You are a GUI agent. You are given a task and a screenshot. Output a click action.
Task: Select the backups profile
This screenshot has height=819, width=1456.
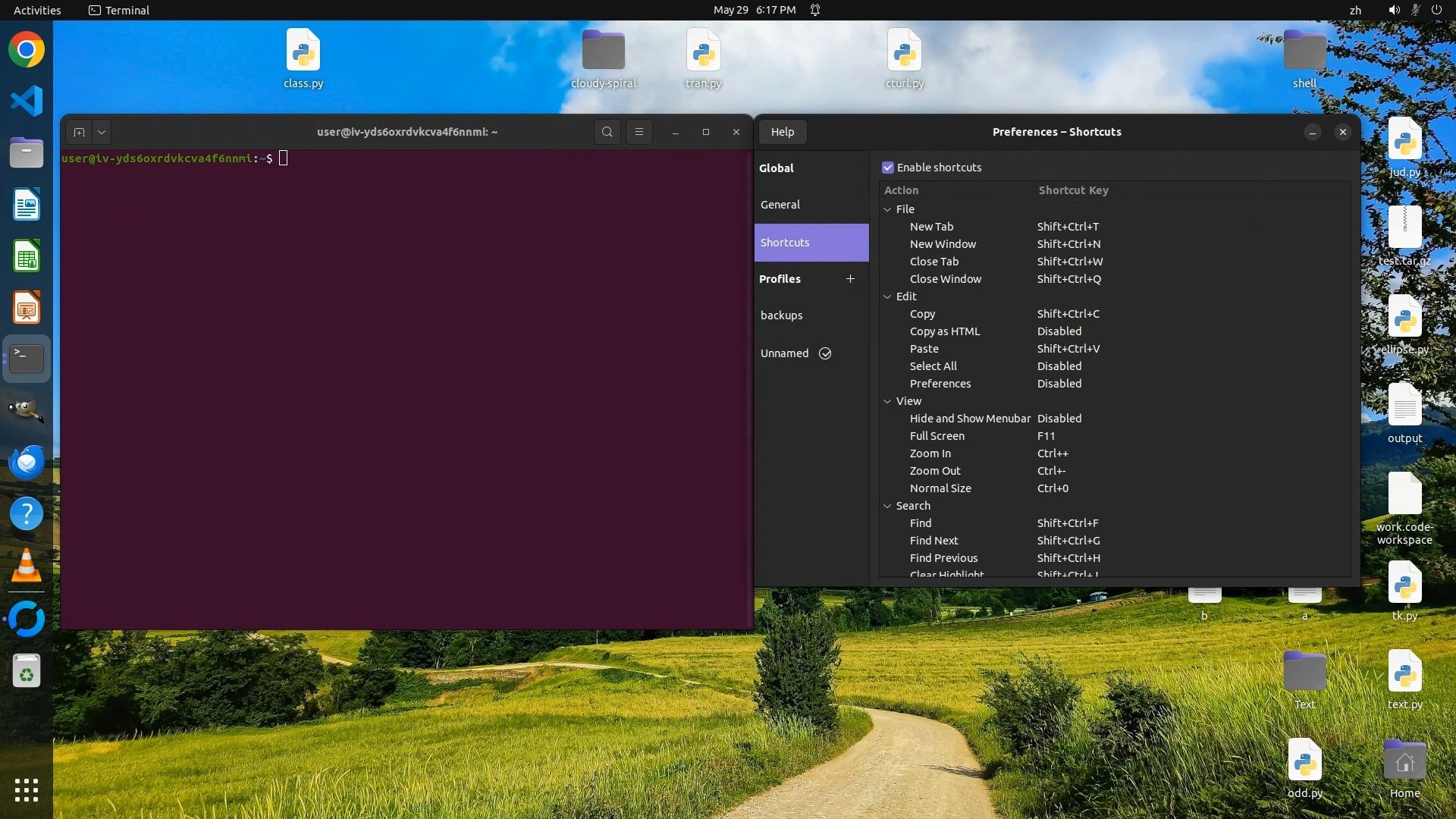coord(781,315)
